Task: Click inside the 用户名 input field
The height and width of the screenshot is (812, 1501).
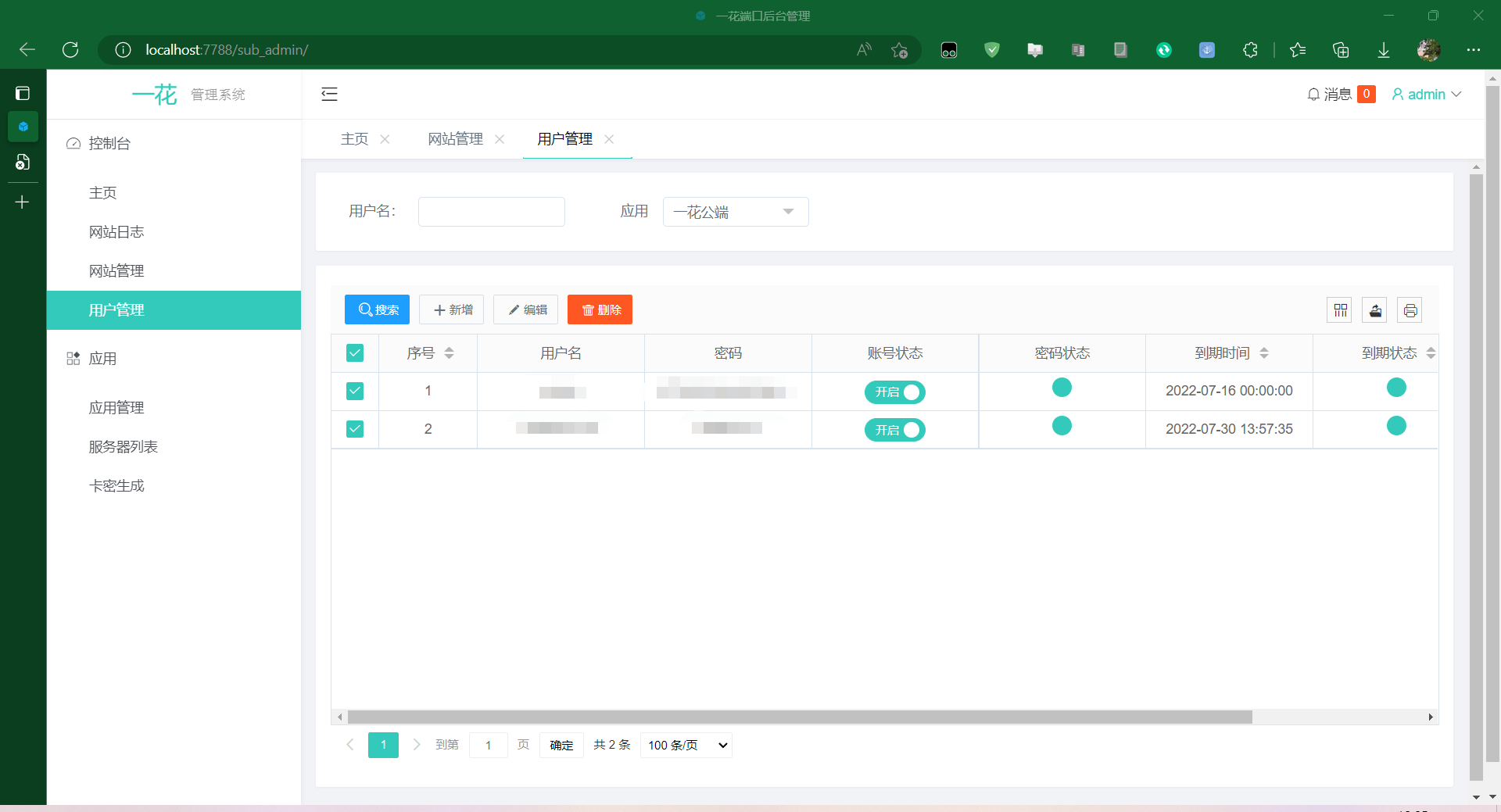Action: (x=491, y=212)
